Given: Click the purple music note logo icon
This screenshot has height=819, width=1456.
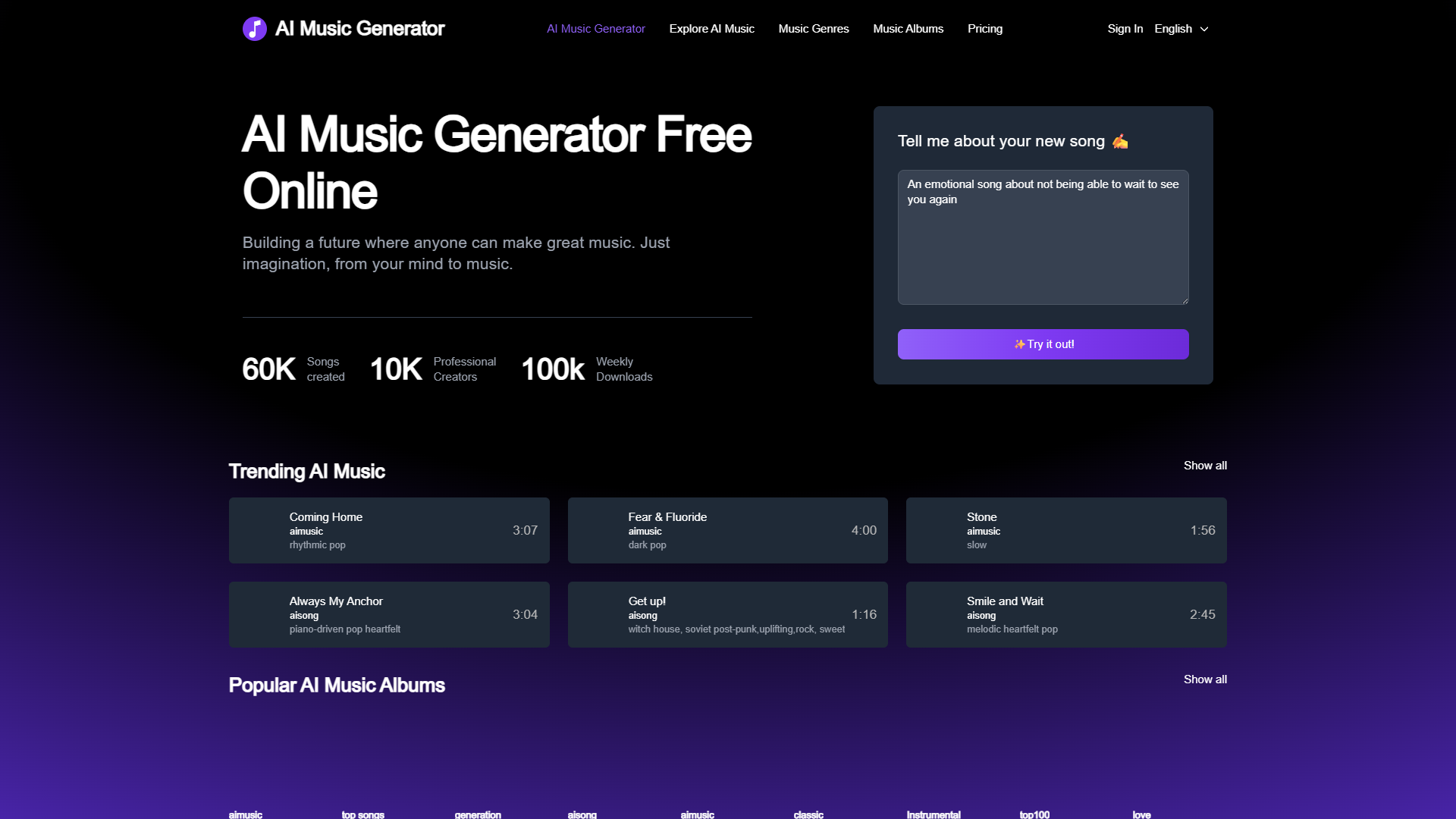Looking at the screenshot, I should 255,29.
